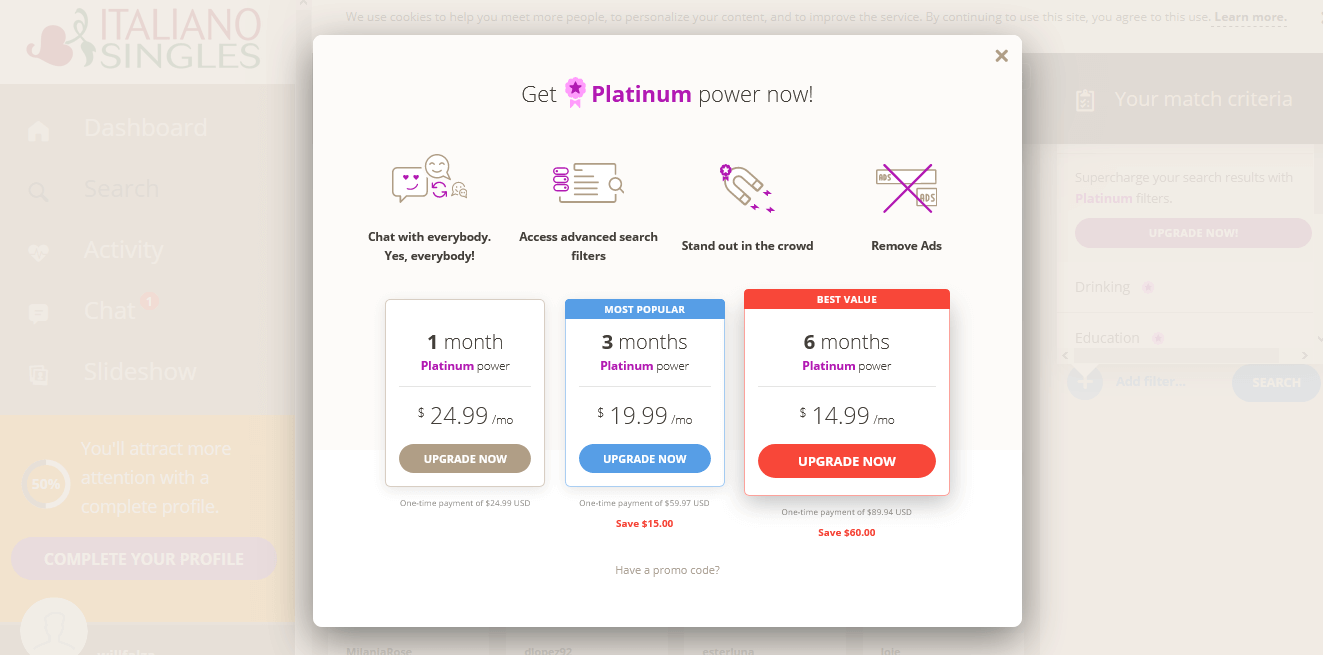Click the 50% profile completion ring
The width and height of the screenshot is (1323, 655).
(x=46, y=484)
